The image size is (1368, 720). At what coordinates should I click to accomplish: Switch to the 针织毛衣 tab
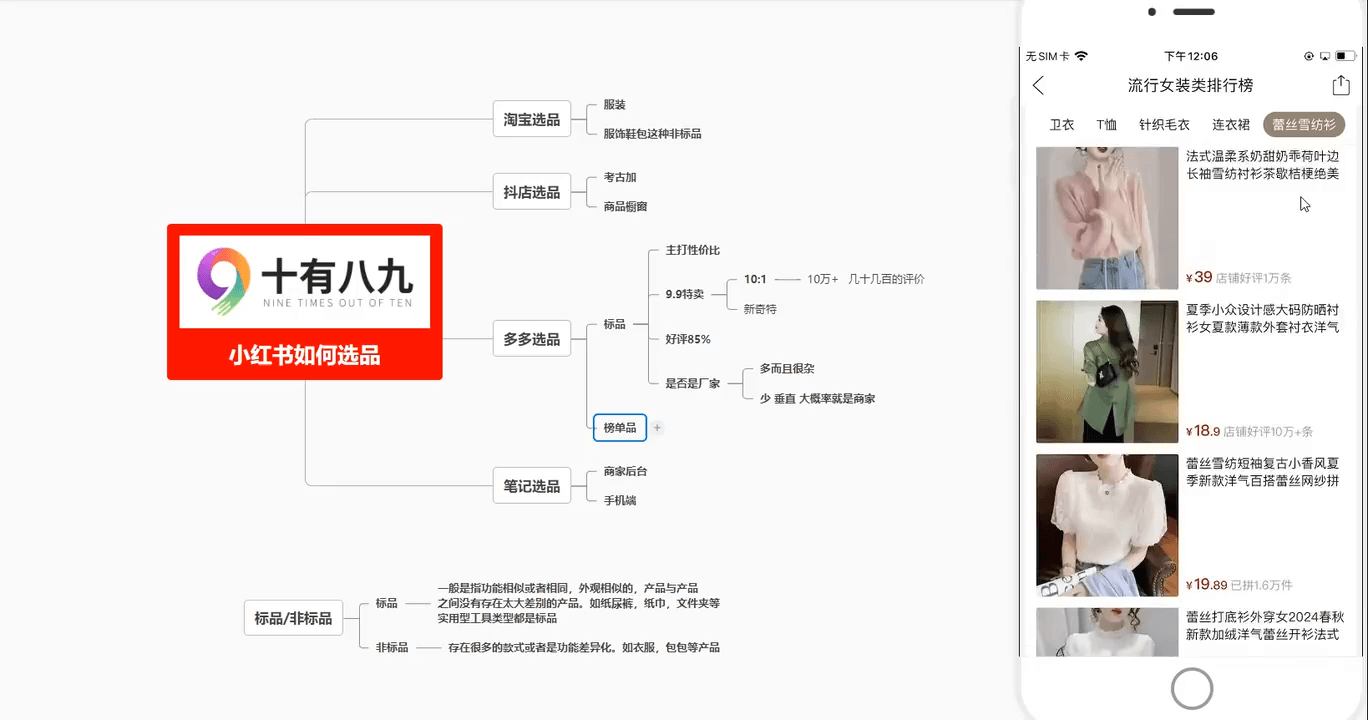1164,125
